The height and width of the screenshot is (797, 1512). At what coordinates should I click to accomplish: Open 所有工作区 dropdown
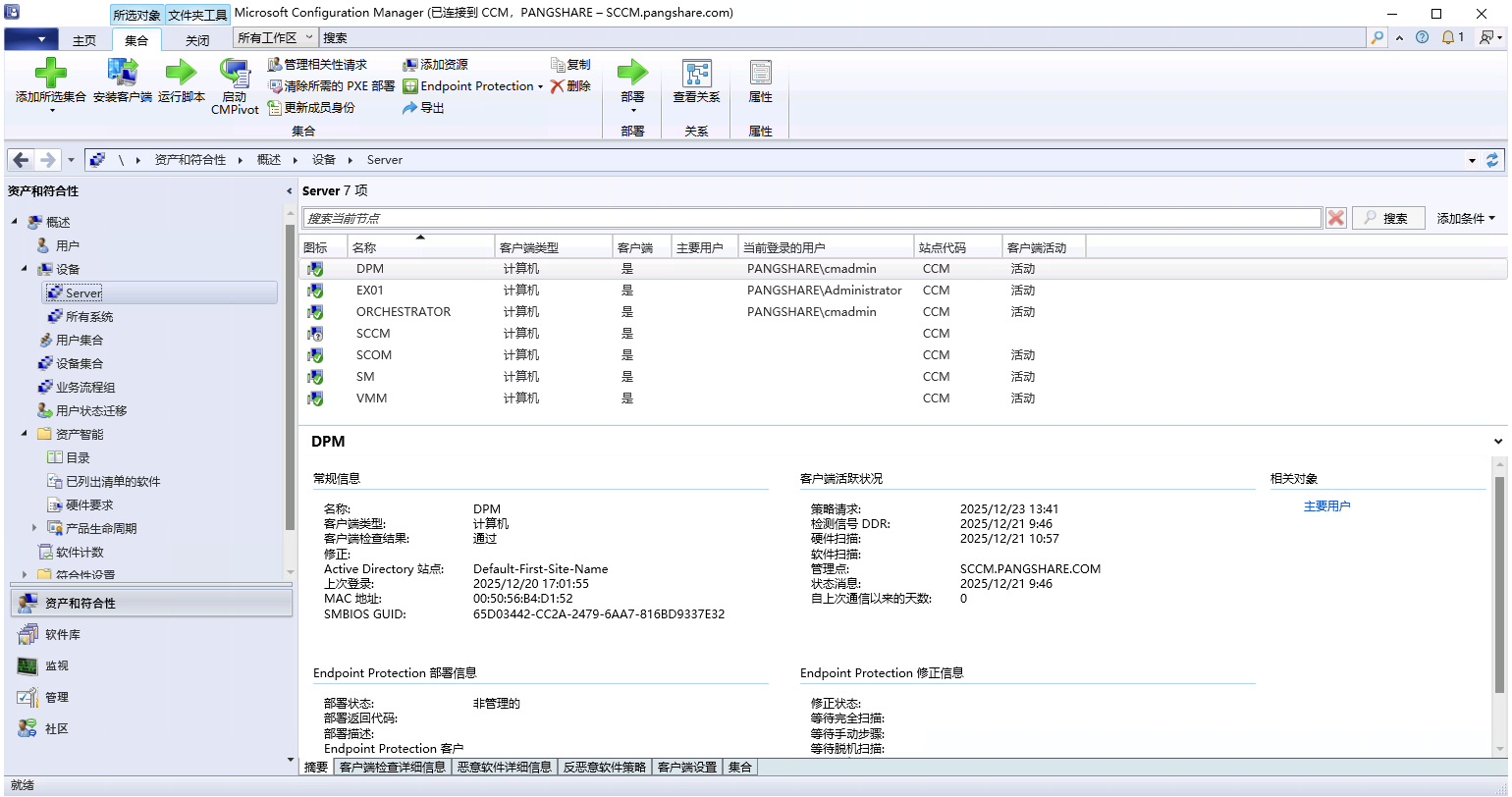point(275,37)
